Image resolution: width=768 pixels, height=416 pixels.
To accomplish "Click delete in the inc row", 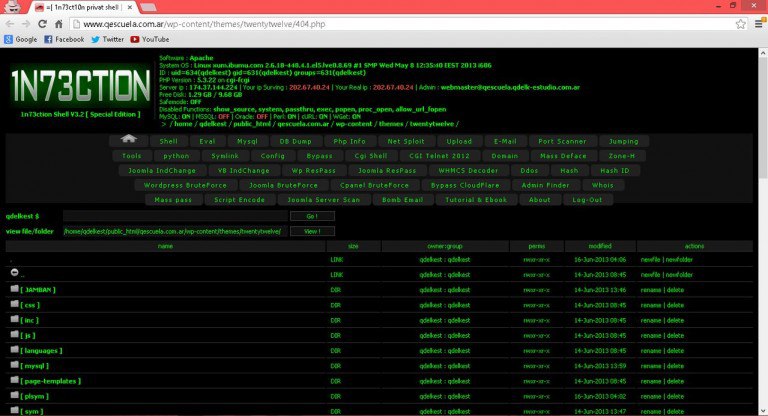I will coord(675,320).
